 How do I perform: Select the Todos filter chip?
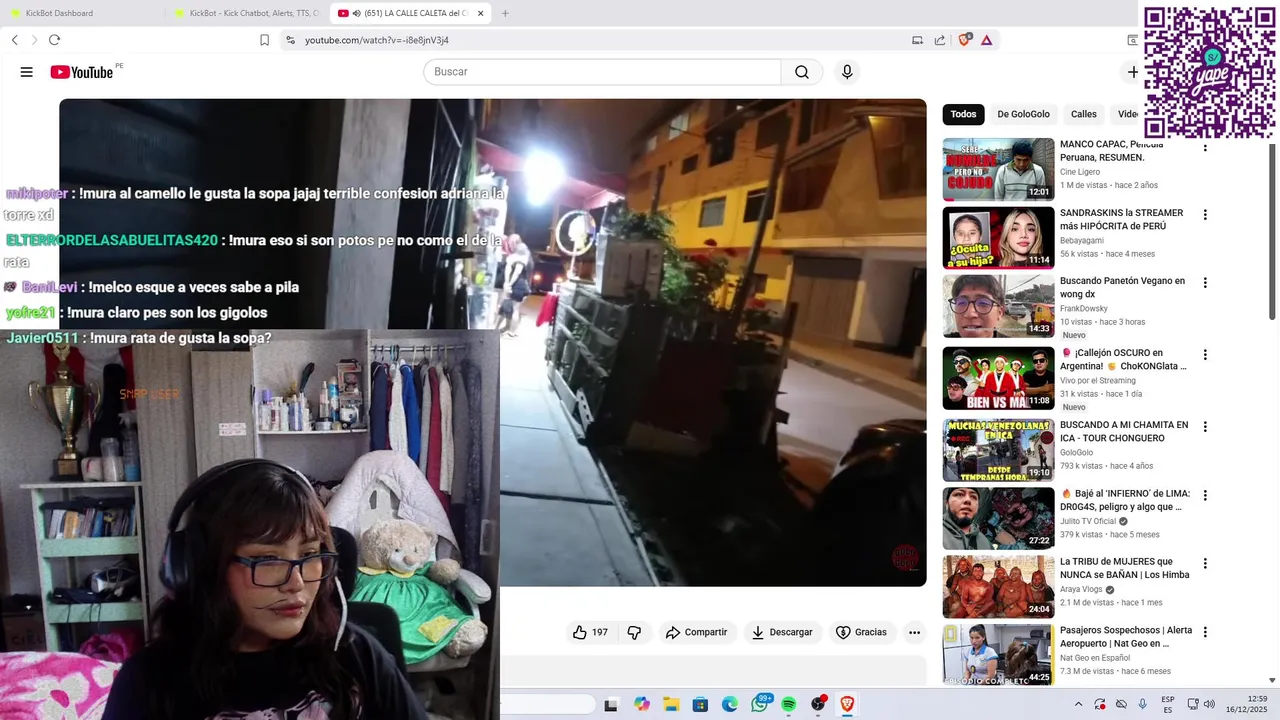click(963, 114)
